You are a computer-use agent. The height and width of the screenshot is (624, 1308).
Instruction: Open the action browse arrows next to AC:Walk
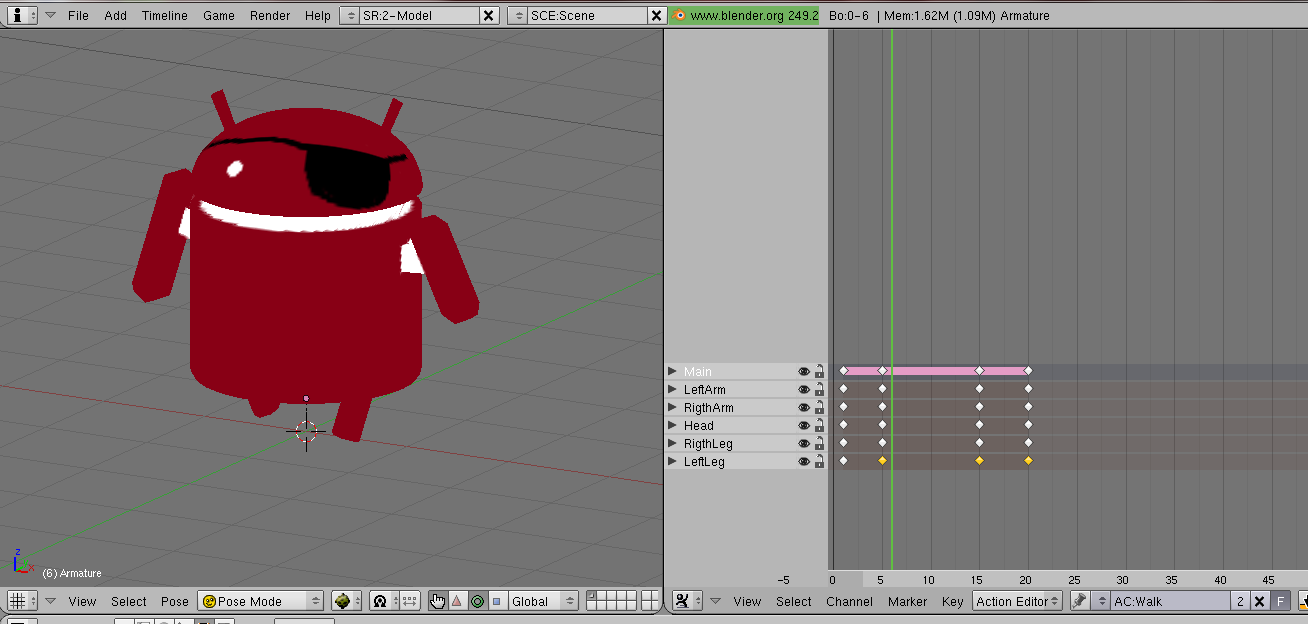click(1102, 601)
